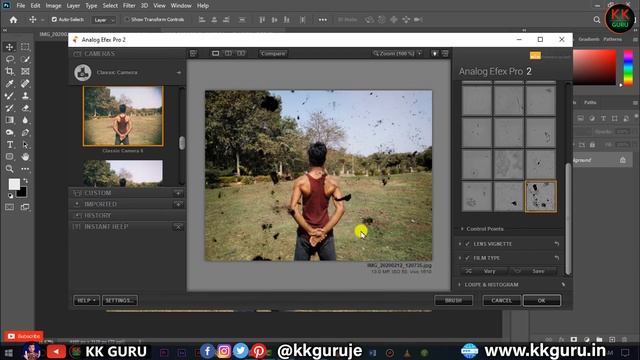This screenshot has height=360, width=640.
Task: Swap foreground and background colors
Action: tap(25, 180)
